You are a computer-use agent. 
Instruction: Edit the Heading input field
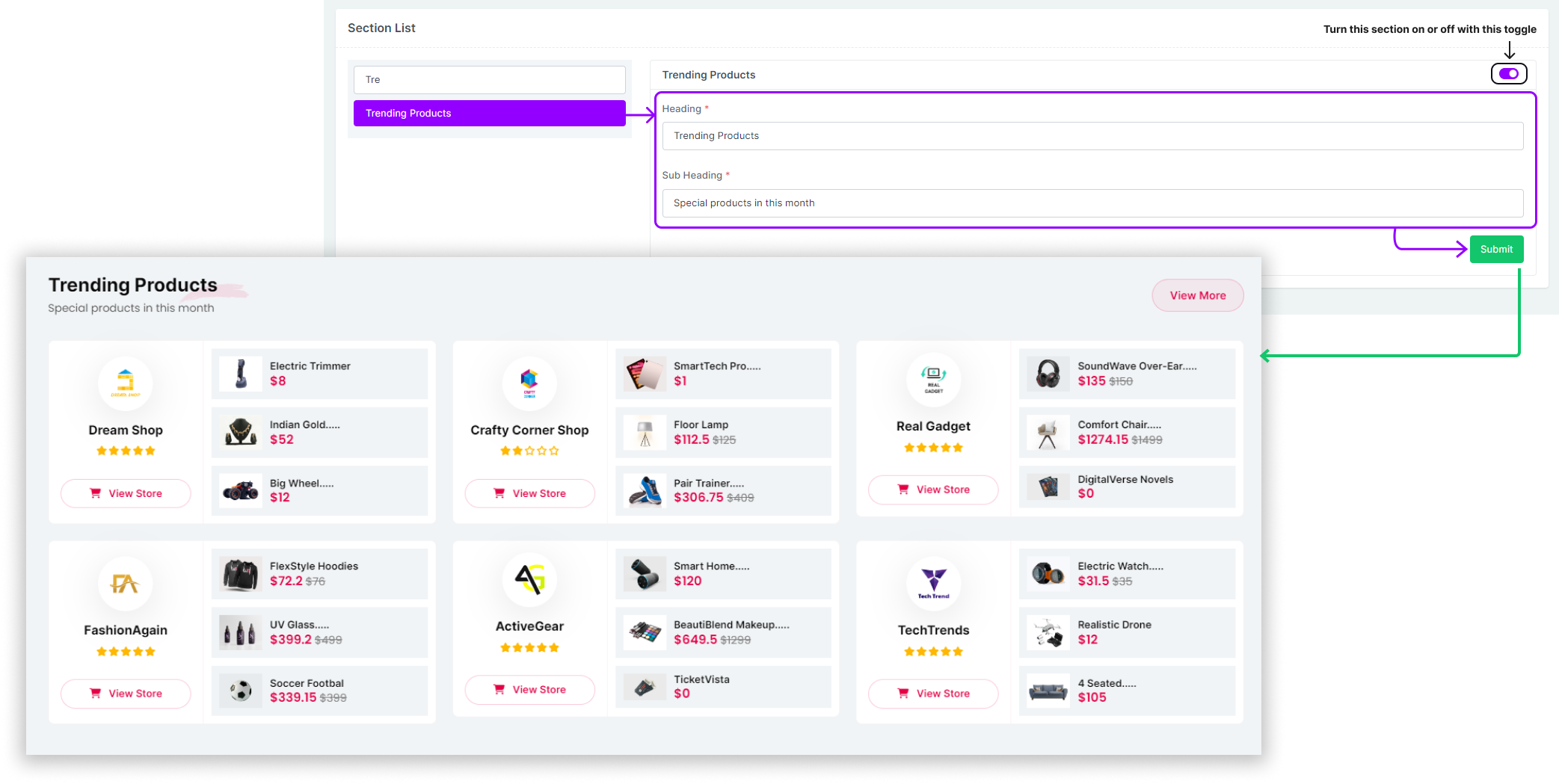[x=1092, y=136]
